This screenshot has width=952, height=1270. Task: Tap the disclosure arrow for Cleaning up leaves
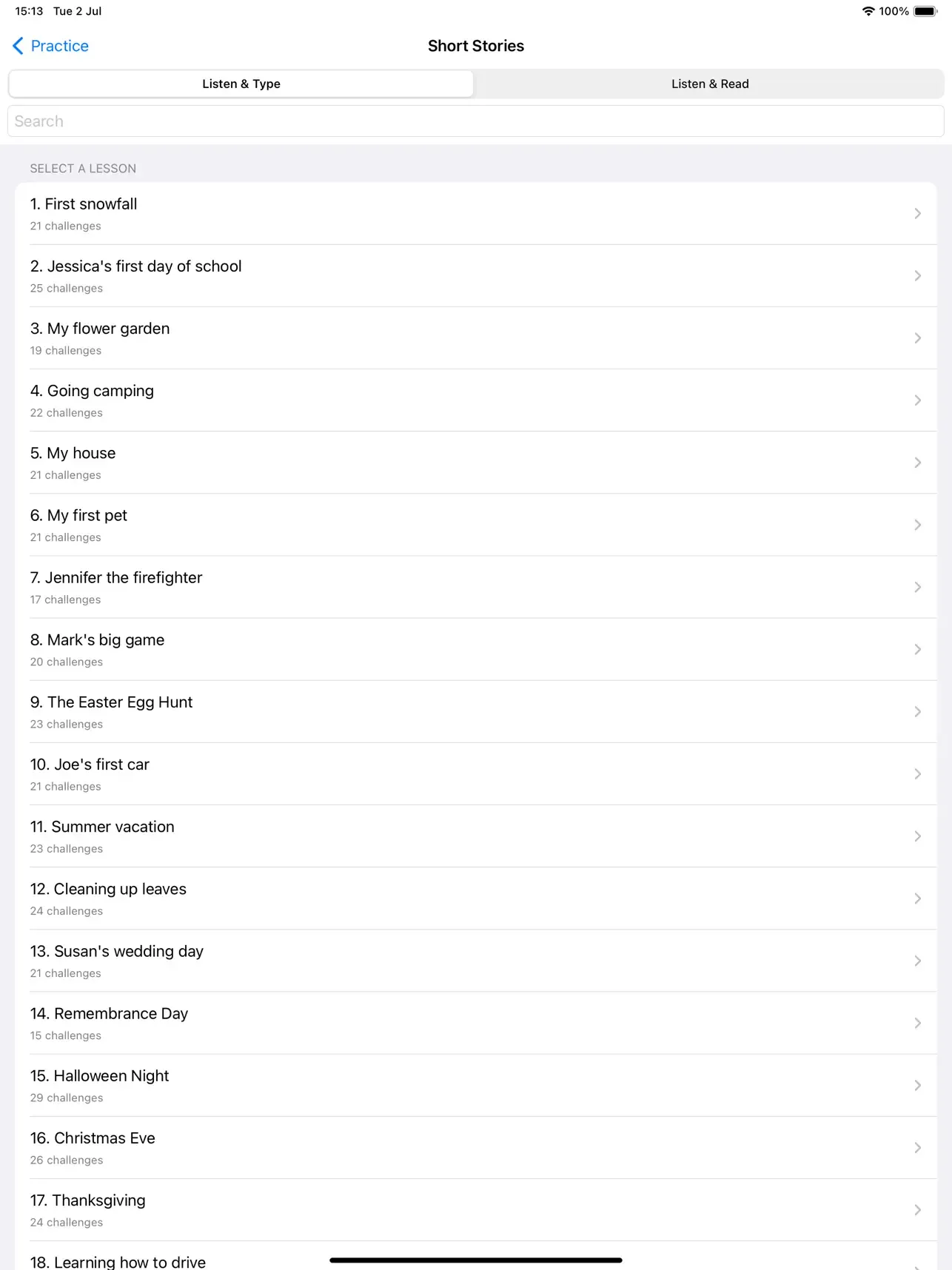coord(917,898)
